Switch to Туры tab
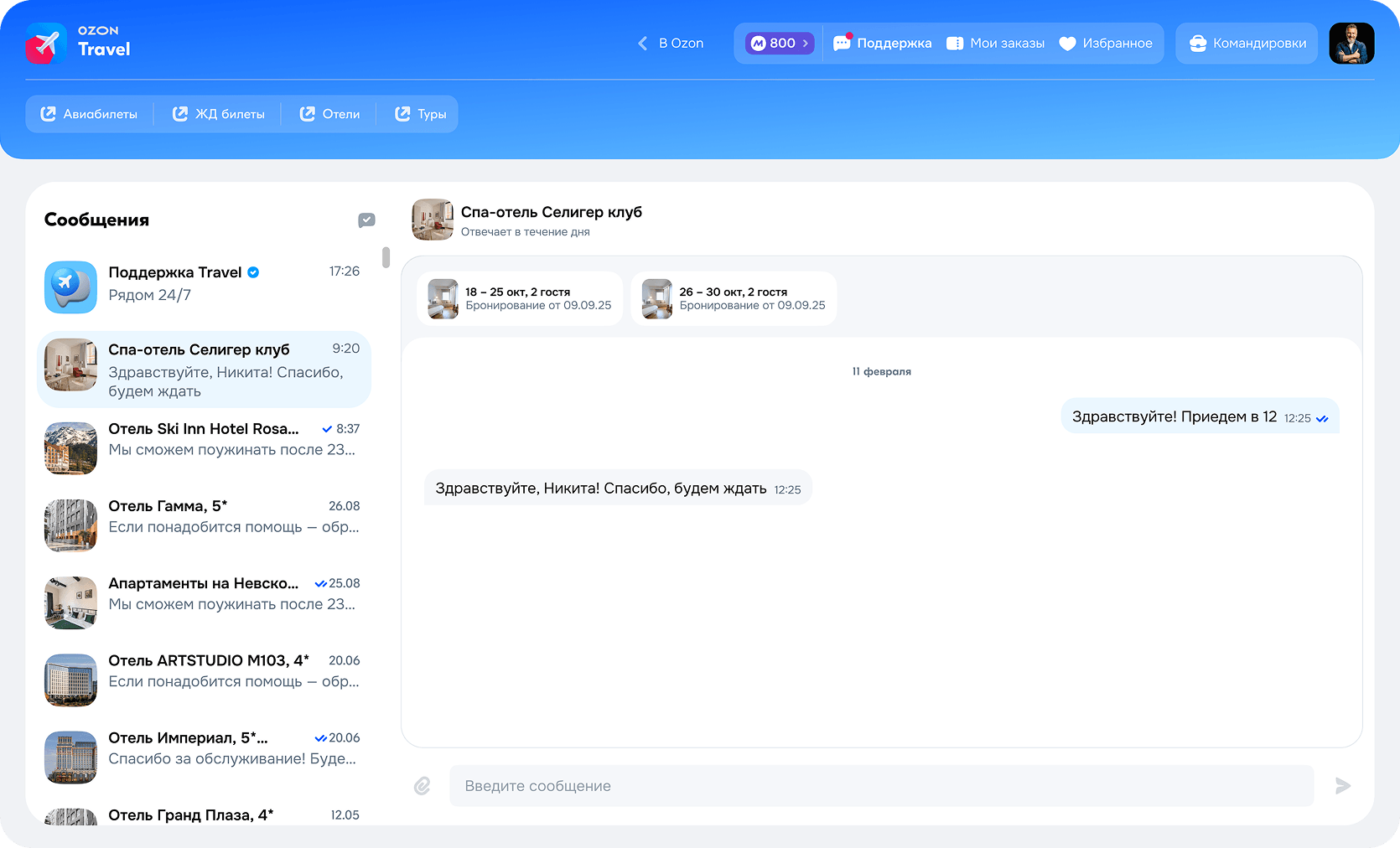Screen dimensions: 1400x848 point(421,114)
